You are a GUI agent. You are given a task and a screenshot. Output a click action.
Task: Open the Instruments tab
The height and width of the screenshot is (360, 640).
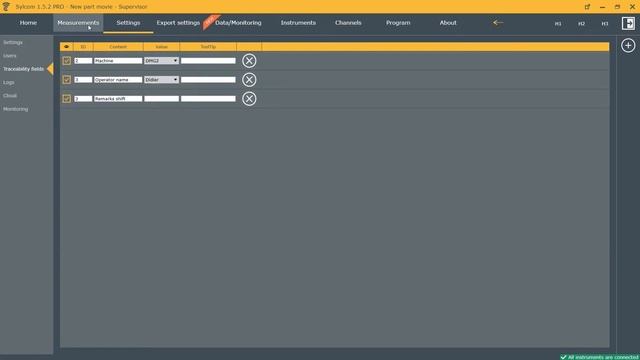tap(298, 23)
